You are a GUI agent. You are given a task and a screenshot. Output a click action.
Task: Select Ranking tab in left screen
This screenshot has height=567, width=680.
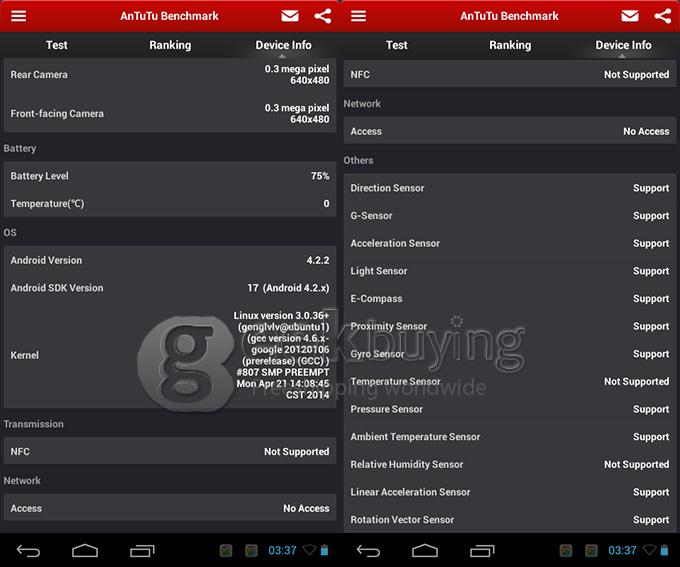pyautogui.click(x=170, y=45)
